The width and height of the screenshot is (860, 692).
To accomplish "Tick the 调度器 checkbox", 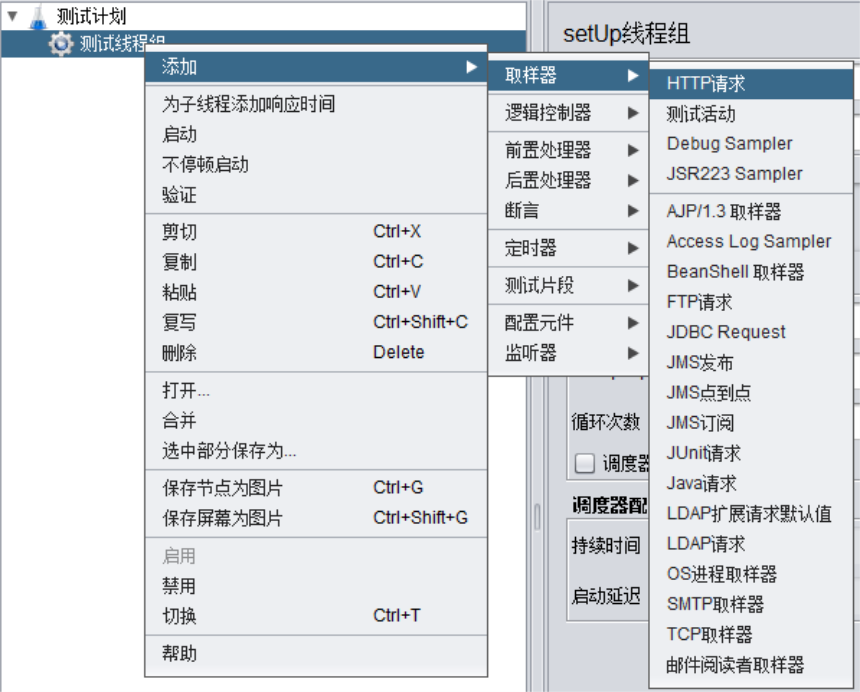I will click(x=584, y=463).
